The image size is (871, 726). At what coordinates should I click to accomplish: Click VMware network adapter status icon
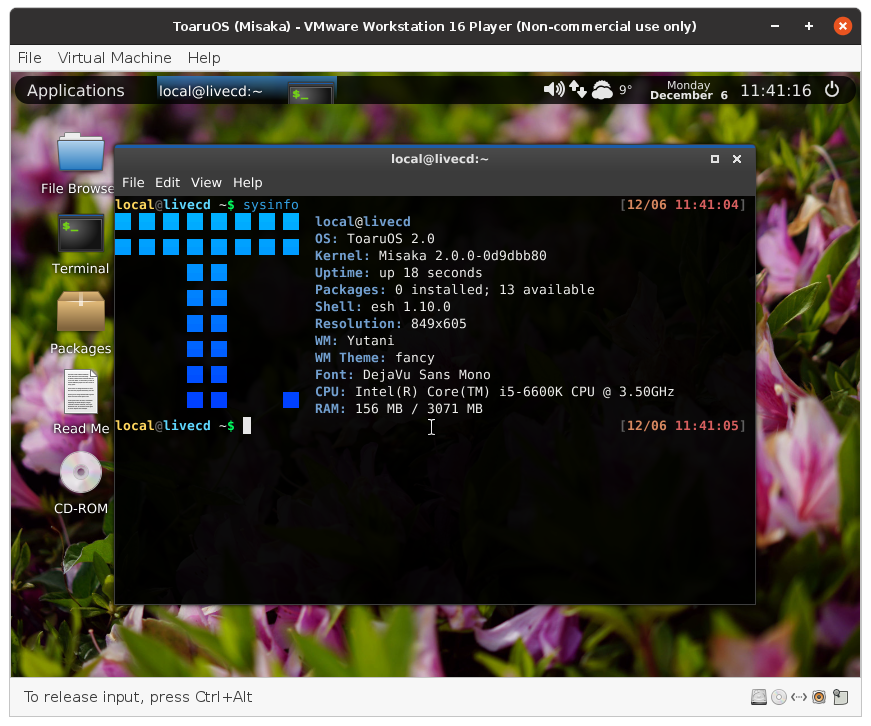[799, 697]
